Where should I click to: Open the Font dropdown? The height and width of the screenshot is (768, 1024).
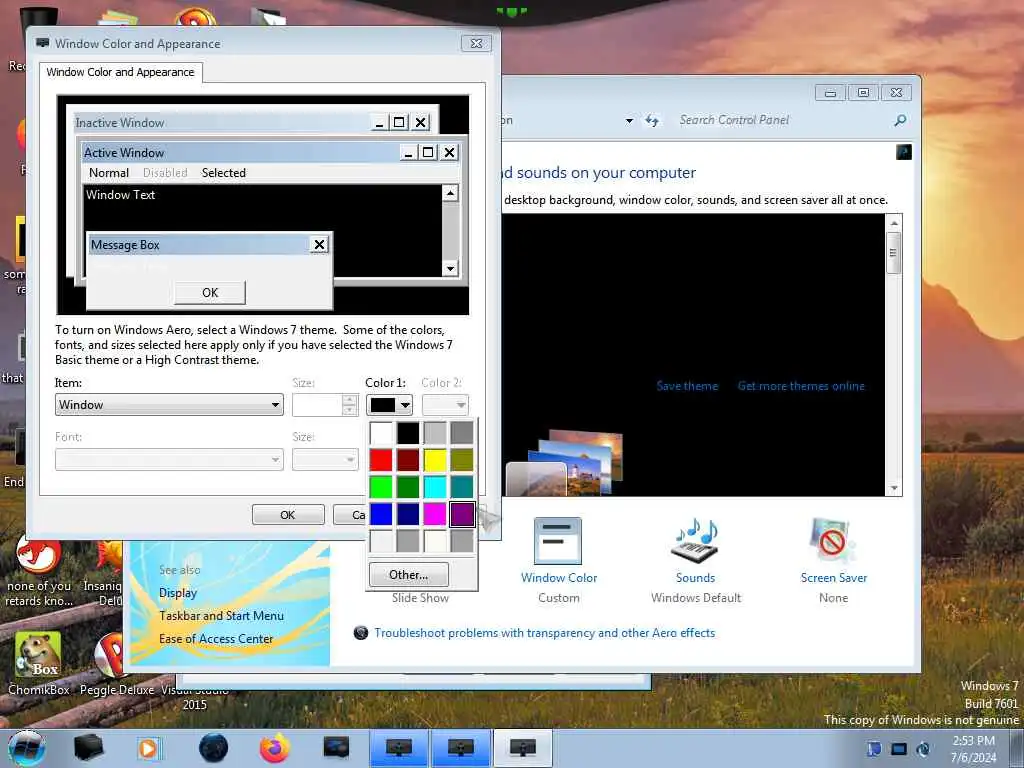[x=169, y=460]
